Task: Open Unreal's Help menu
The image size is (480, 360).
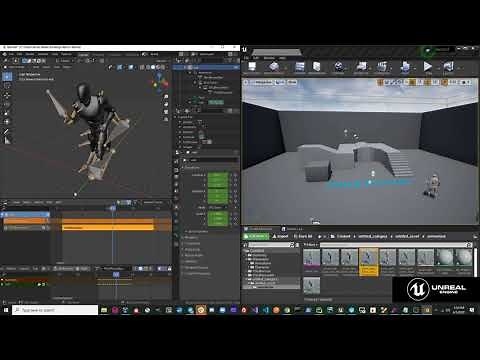Action: point(282,58)
